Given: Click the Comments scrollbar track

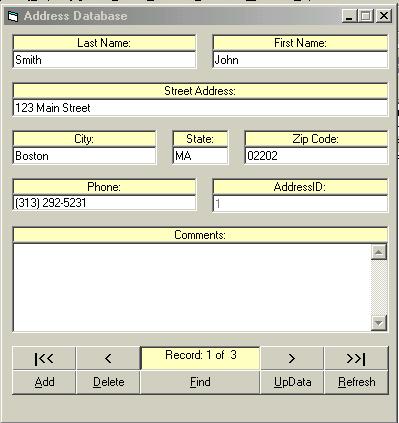Looking at the screenshot, I should tap(379, 287).
